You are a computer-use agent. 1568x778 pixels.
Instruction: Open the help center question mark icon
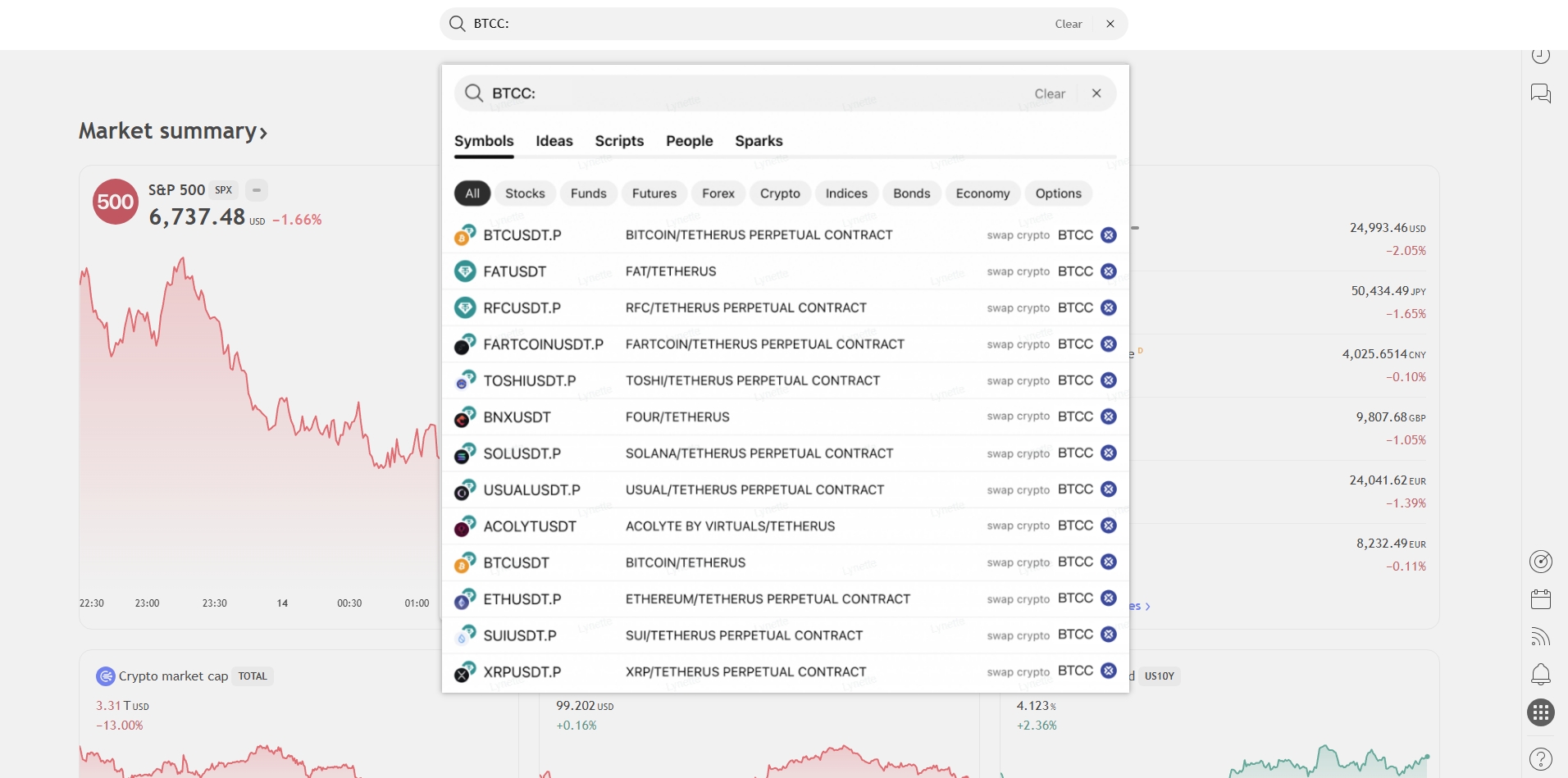(1540, 758)
